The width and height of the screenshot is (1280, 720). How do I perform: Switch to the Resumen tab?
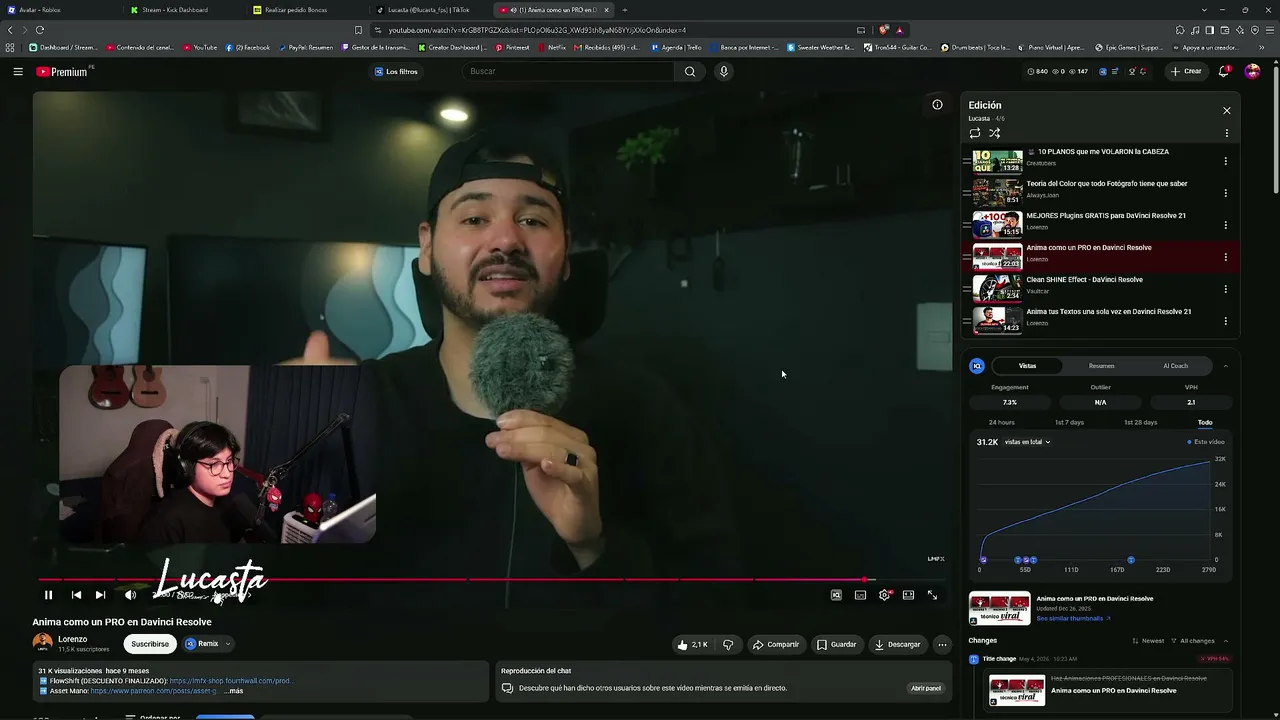(1101, 366)
